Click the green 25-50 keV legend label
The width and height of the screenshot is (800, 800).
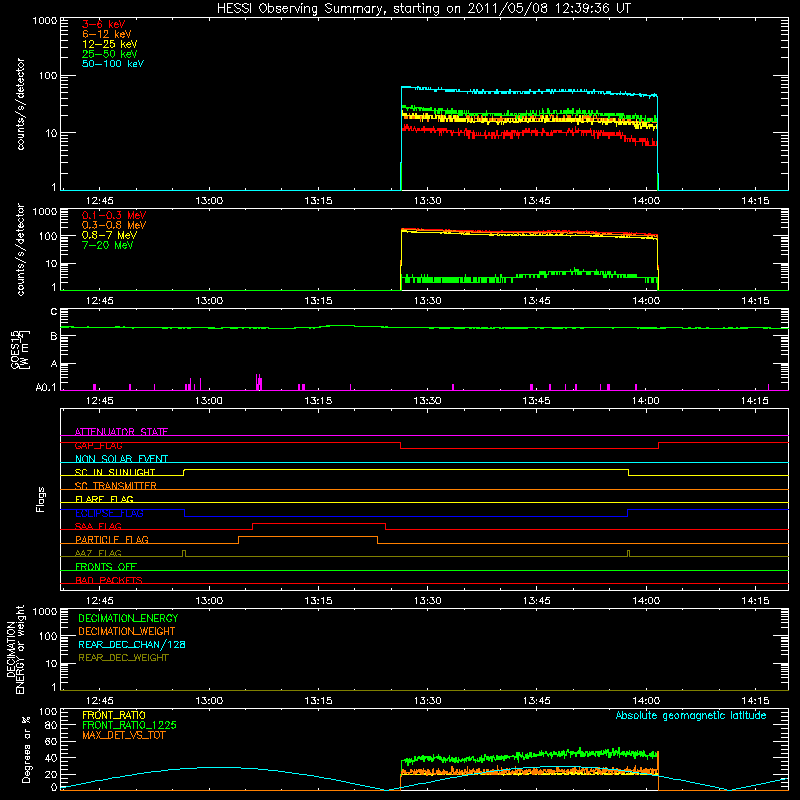pyautogui.click(x=110, y=54)
